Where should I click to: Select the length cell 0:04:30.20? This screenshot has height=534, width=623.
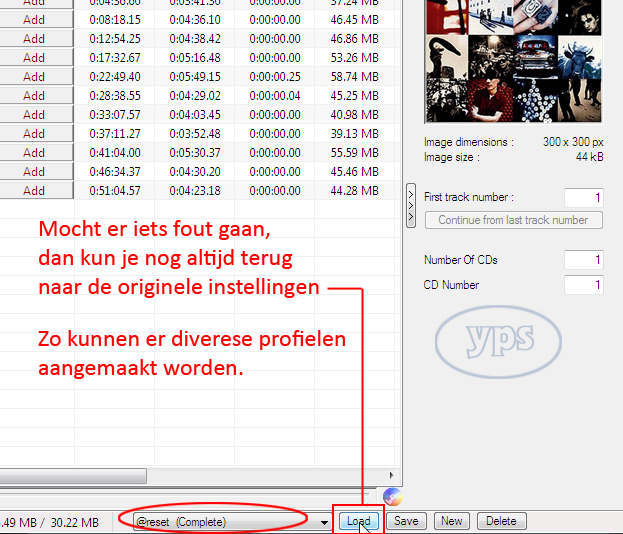[x=195, y=172]
